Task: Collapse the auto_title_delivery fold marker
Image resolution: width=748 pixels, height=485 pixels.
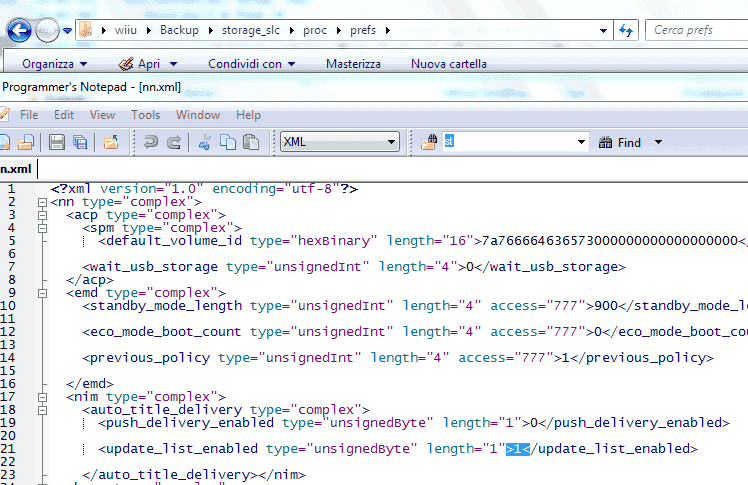Action: [42, 410]
